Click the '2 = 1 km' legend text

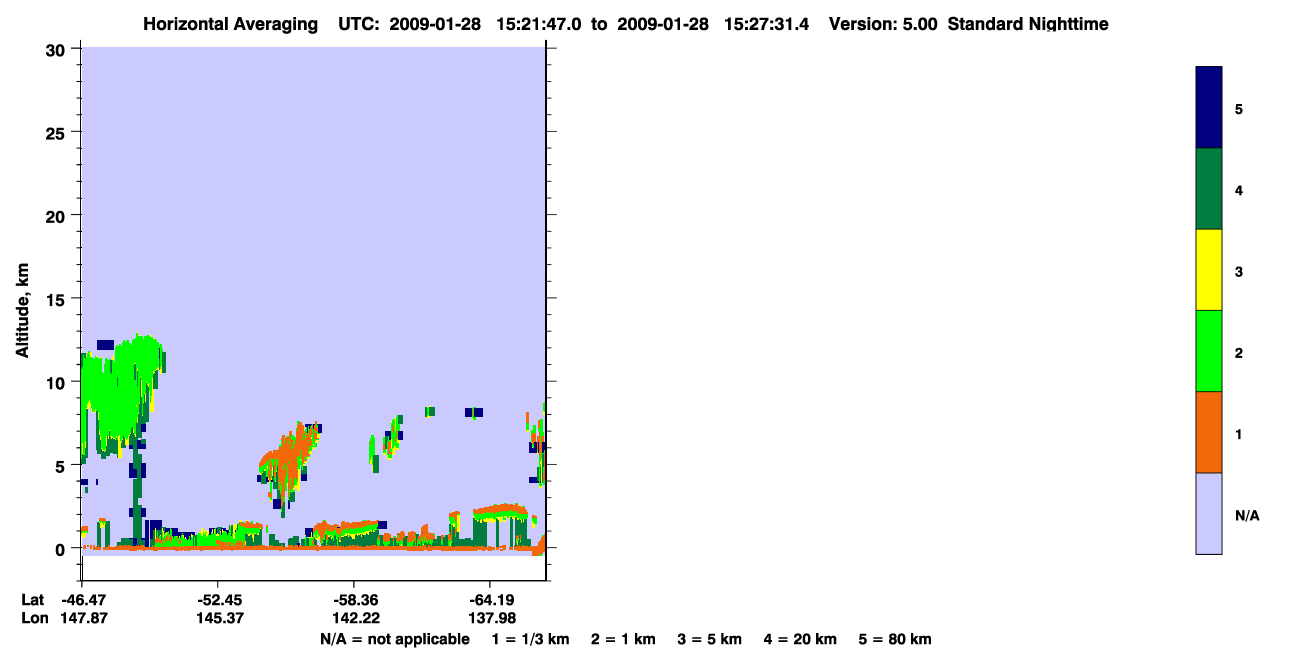point(623,640)
